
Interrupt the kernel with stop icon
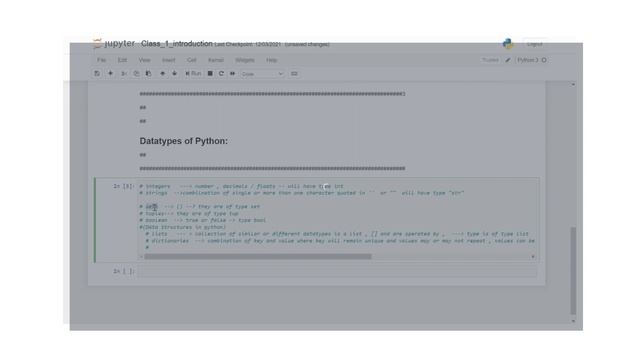pyautogui.click(x=210, y=73)
